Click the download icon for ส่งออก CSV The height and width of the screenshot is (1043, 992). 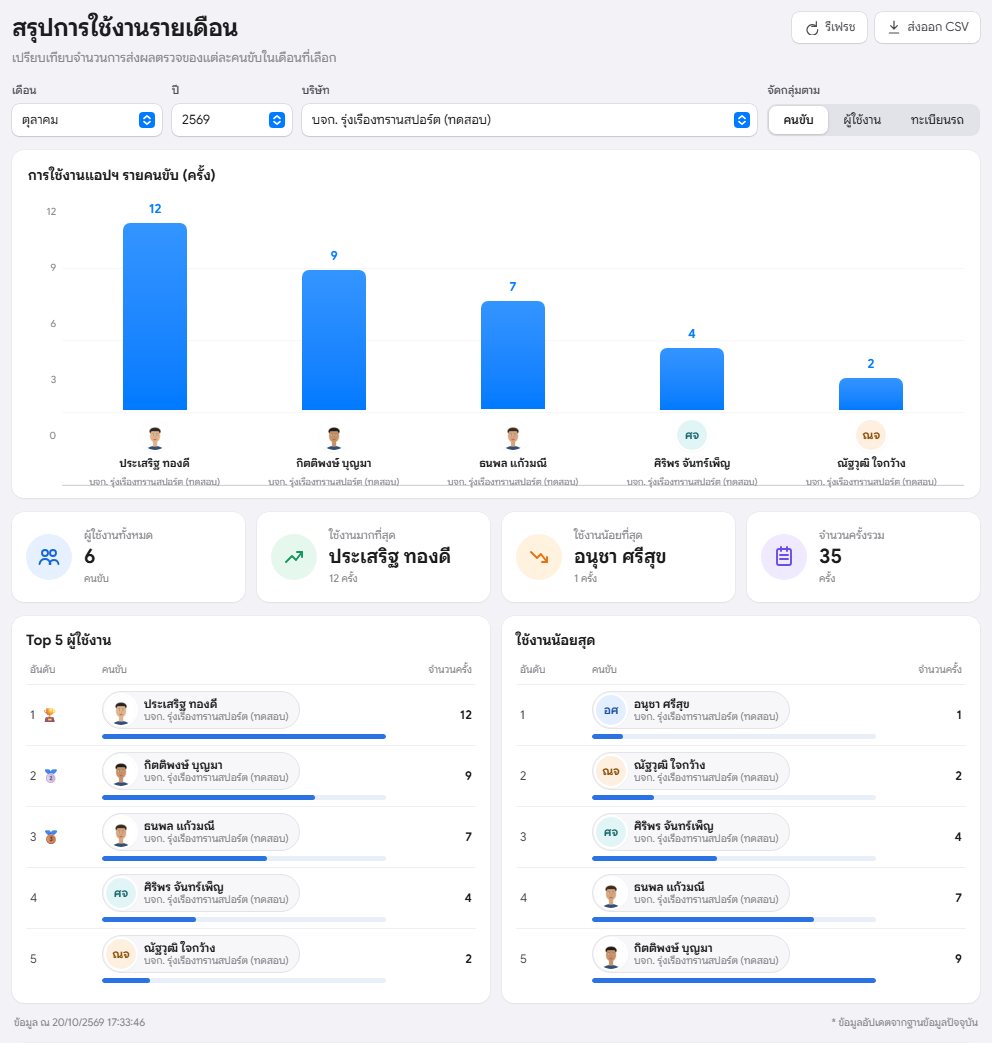(894, 27)
